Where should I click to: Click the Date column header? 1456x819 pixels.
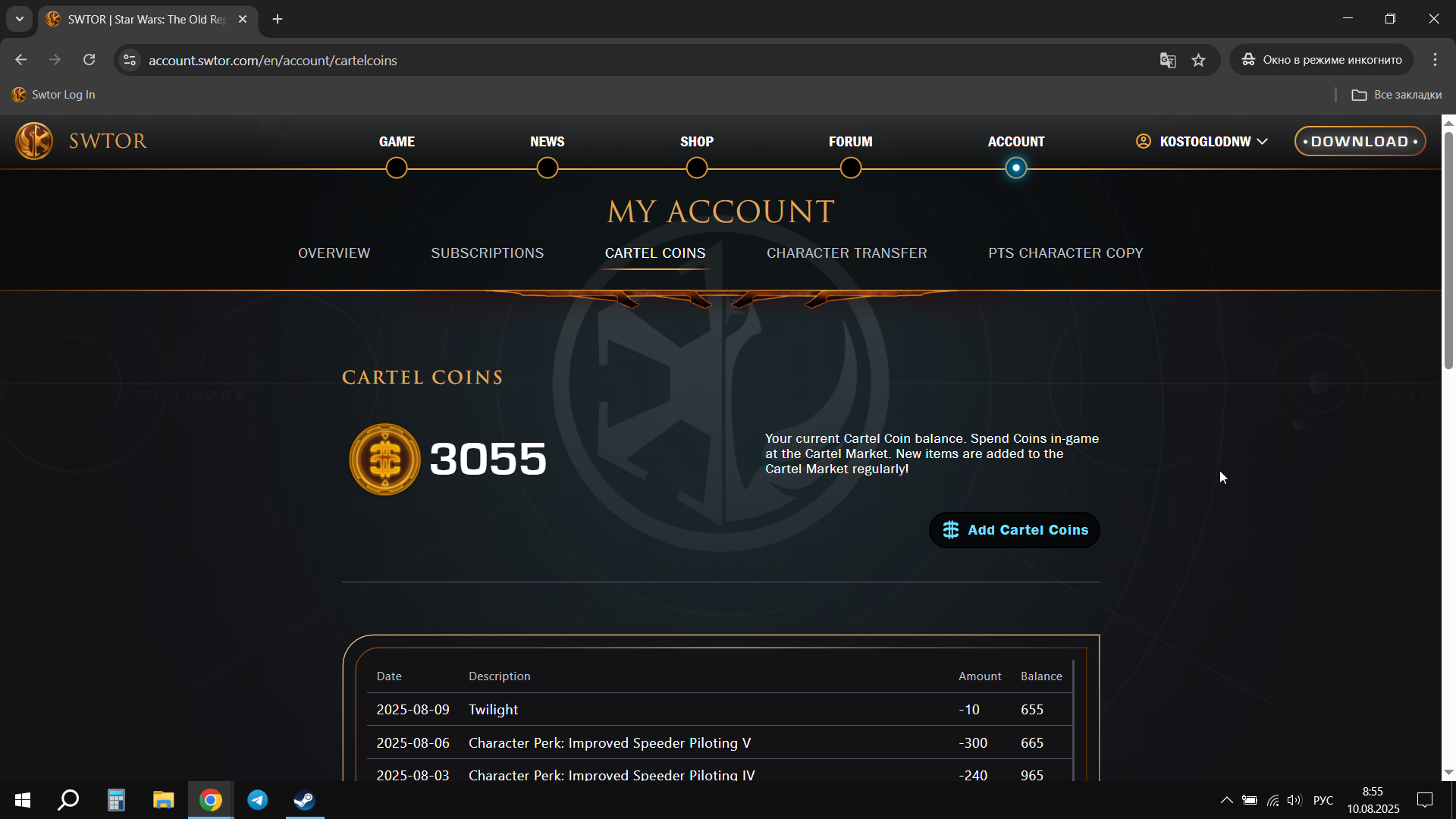[x=389, y=676]
